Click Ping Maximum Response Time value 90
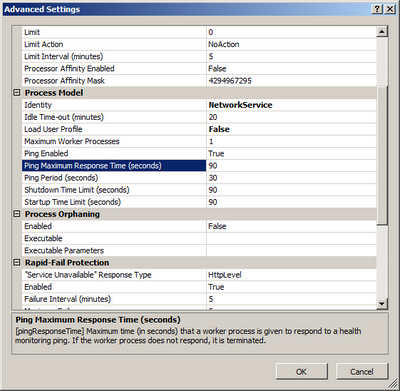This screenshot has height=391, width=400. (x=291, y=166)
